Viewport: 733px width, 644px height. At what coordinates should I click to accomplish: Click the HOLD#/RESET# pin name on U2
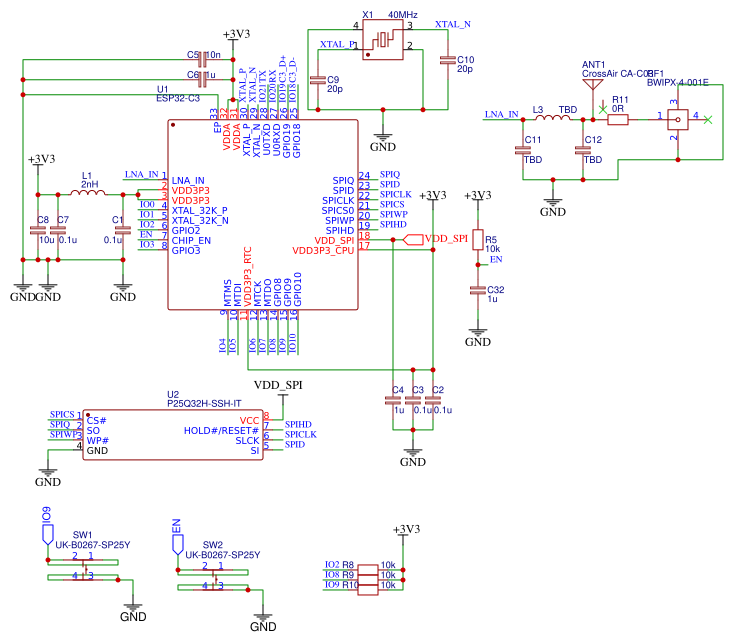coord(221,430)
